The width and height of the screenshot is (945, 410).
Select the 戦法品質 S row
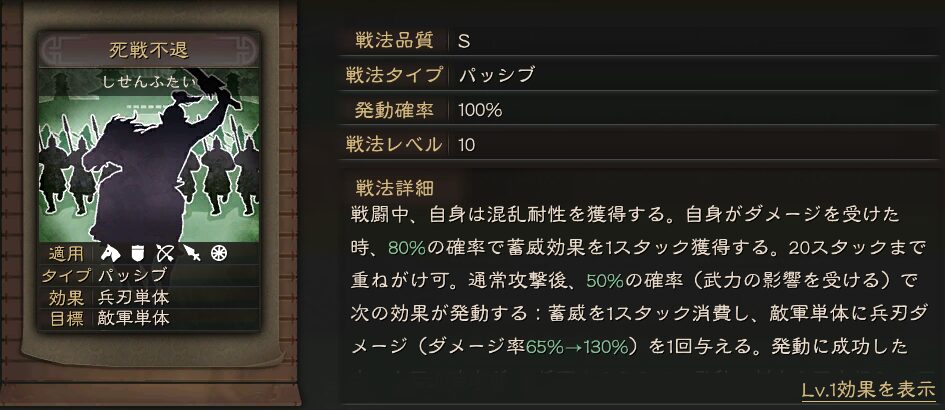(x=640, y=41)
